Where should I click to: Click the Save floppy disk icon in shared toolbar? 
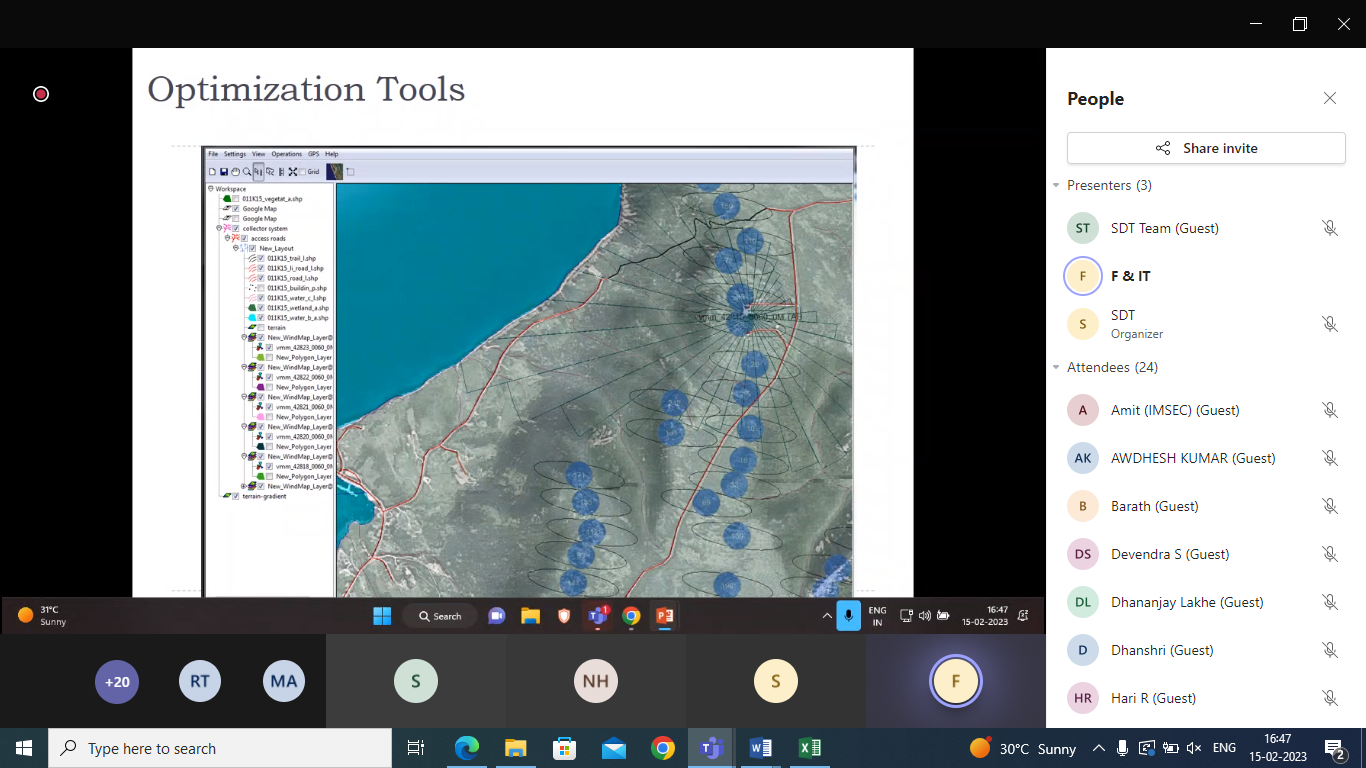[223, 172]
